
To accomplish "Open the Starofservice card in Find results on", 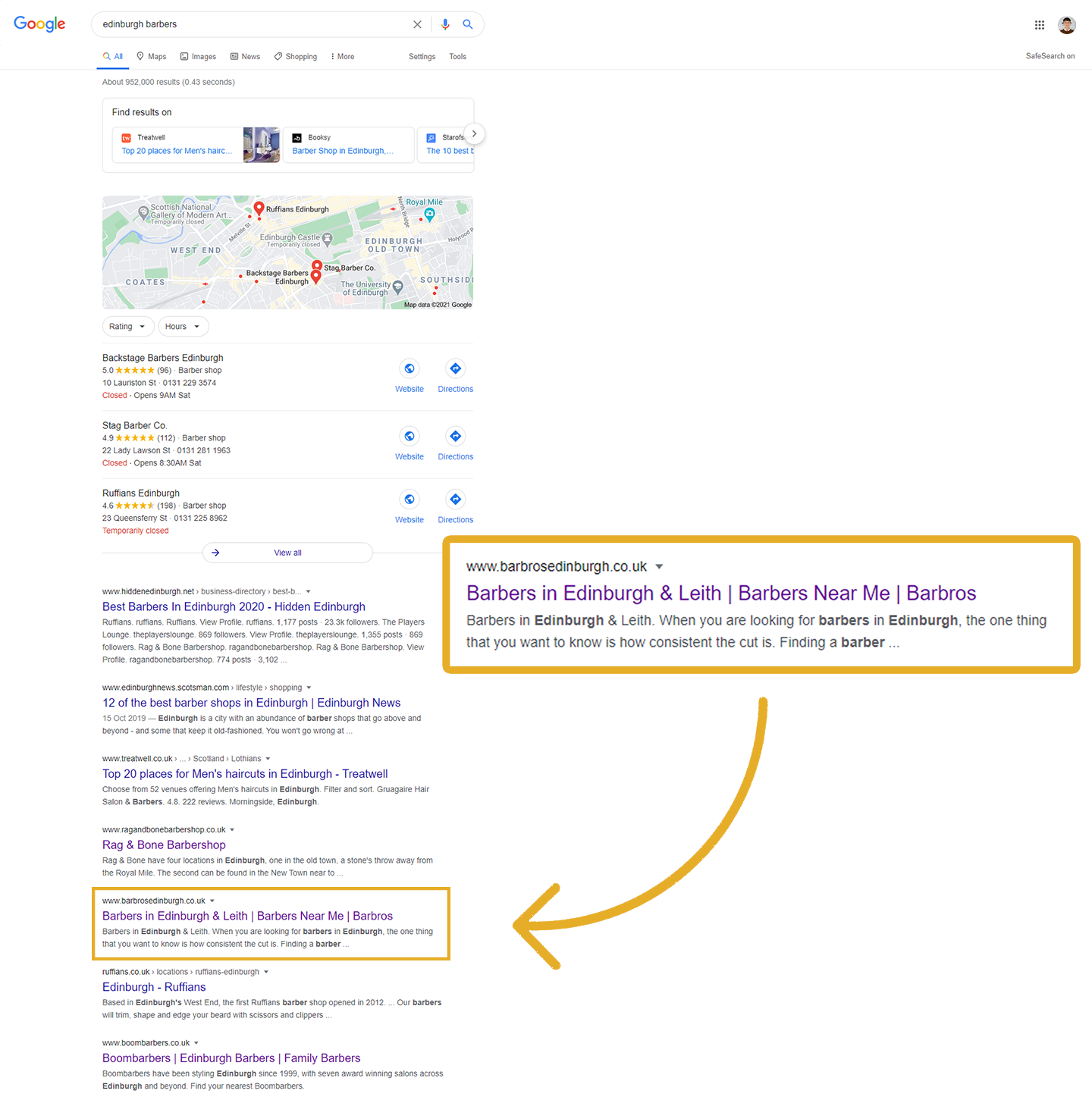I will pyautogui.click(x=447, y=145).
